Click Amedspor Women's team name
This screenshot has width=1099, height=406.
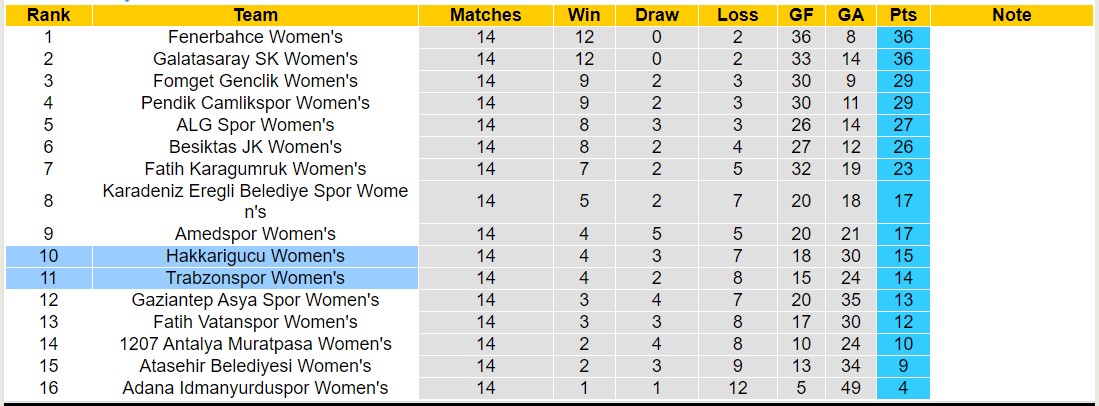[x=255, y=234]
